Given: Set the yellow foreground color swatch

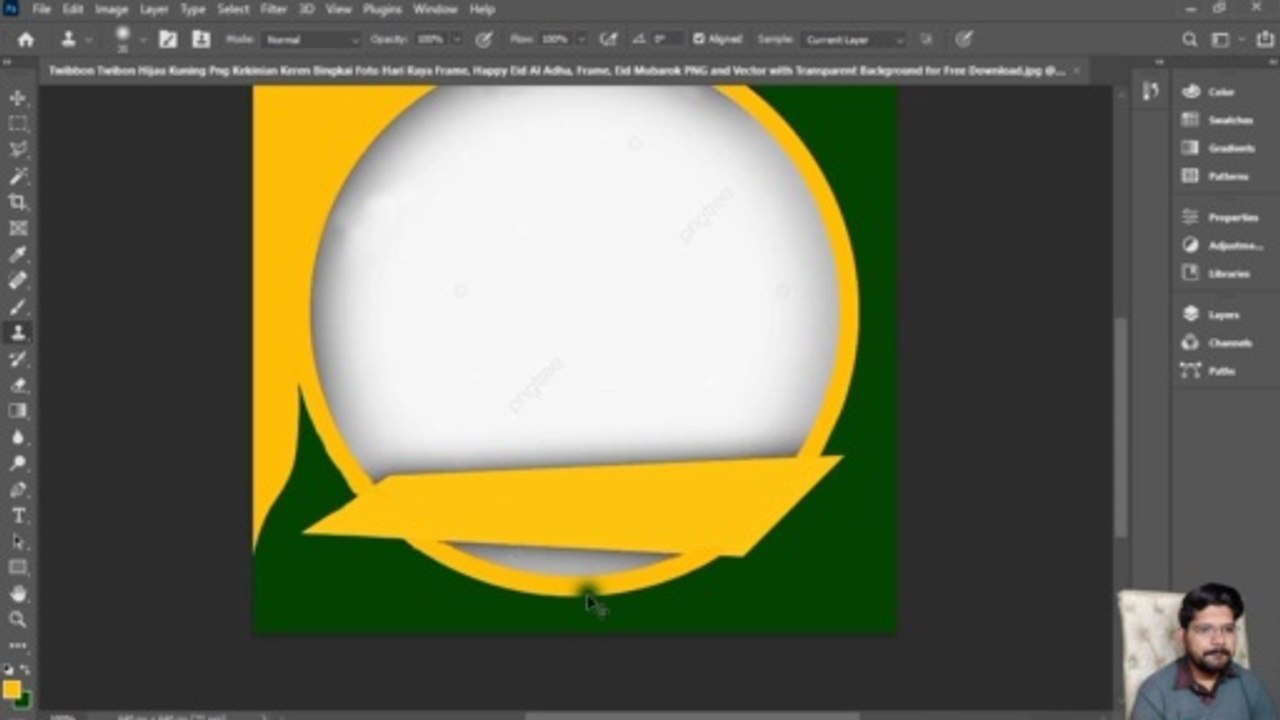Looking at the screenshot, I should tap(11, 689).
